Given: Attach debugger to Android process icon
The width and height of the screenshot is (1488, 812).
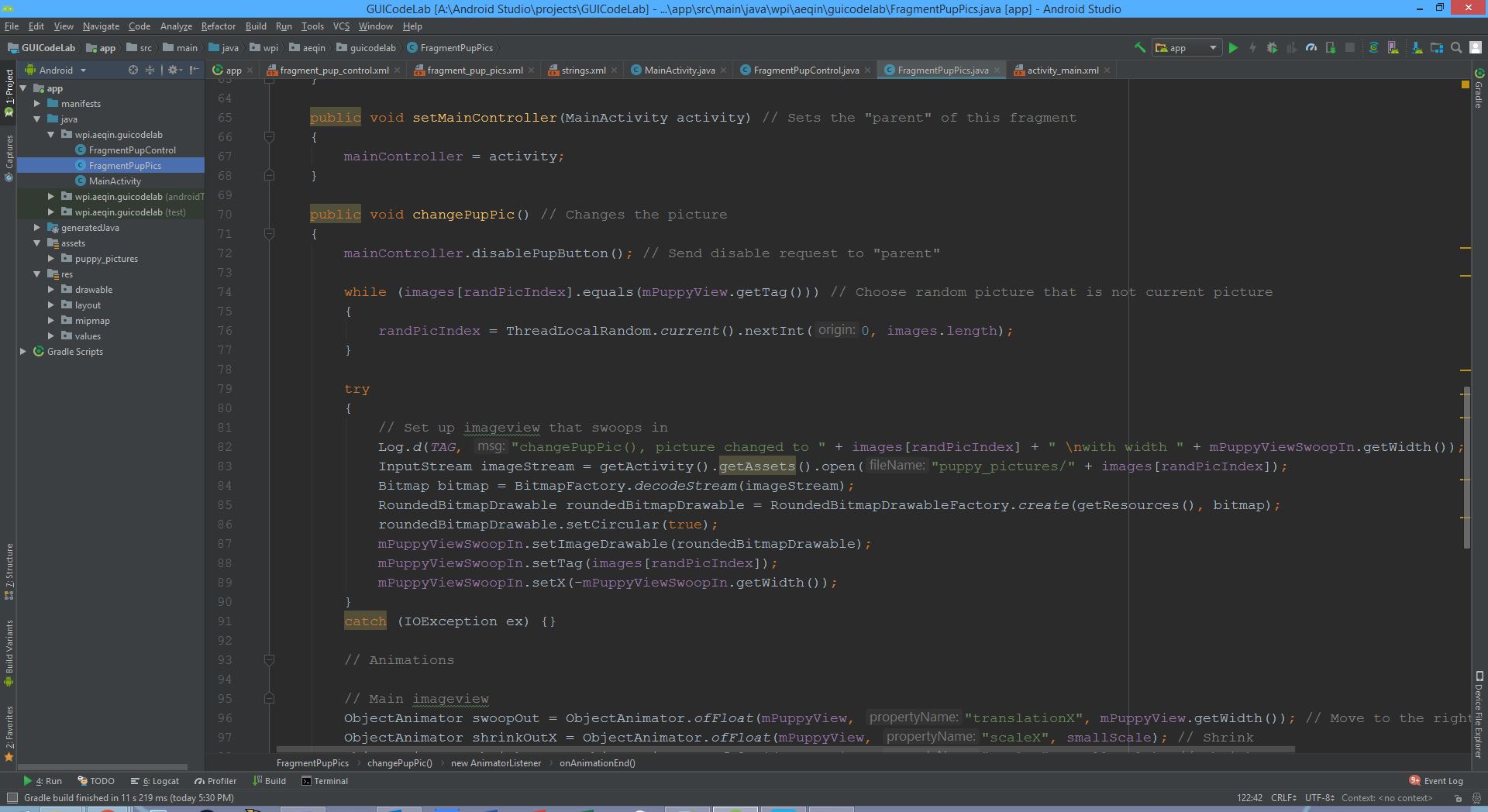Looking at the screenshot, I should coord(1331,48).
